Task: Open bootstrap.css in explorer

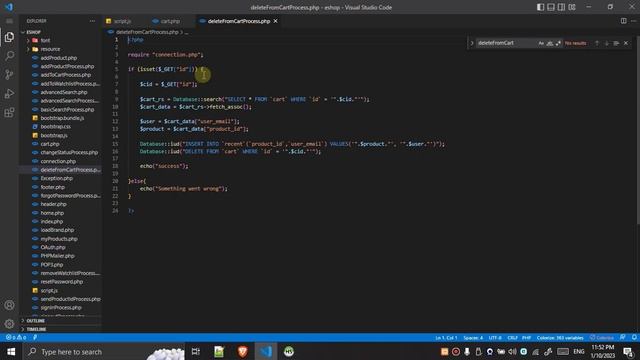Action: (x=56, y=127)
